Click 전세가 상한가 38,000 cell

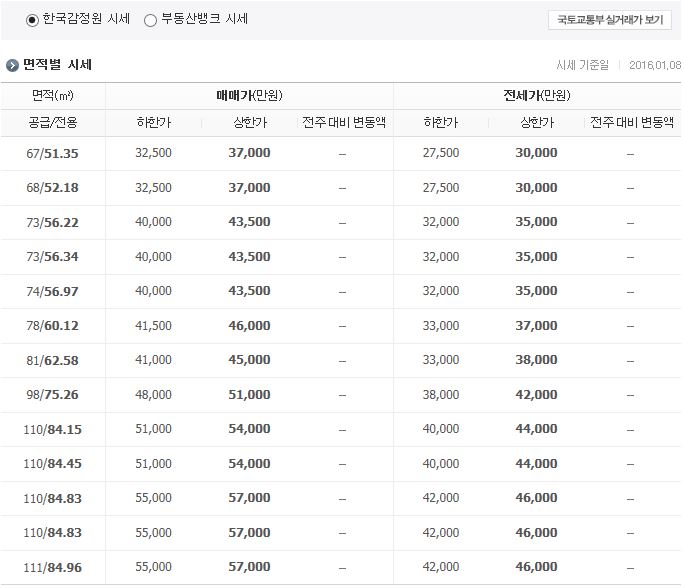coord(536,360)
